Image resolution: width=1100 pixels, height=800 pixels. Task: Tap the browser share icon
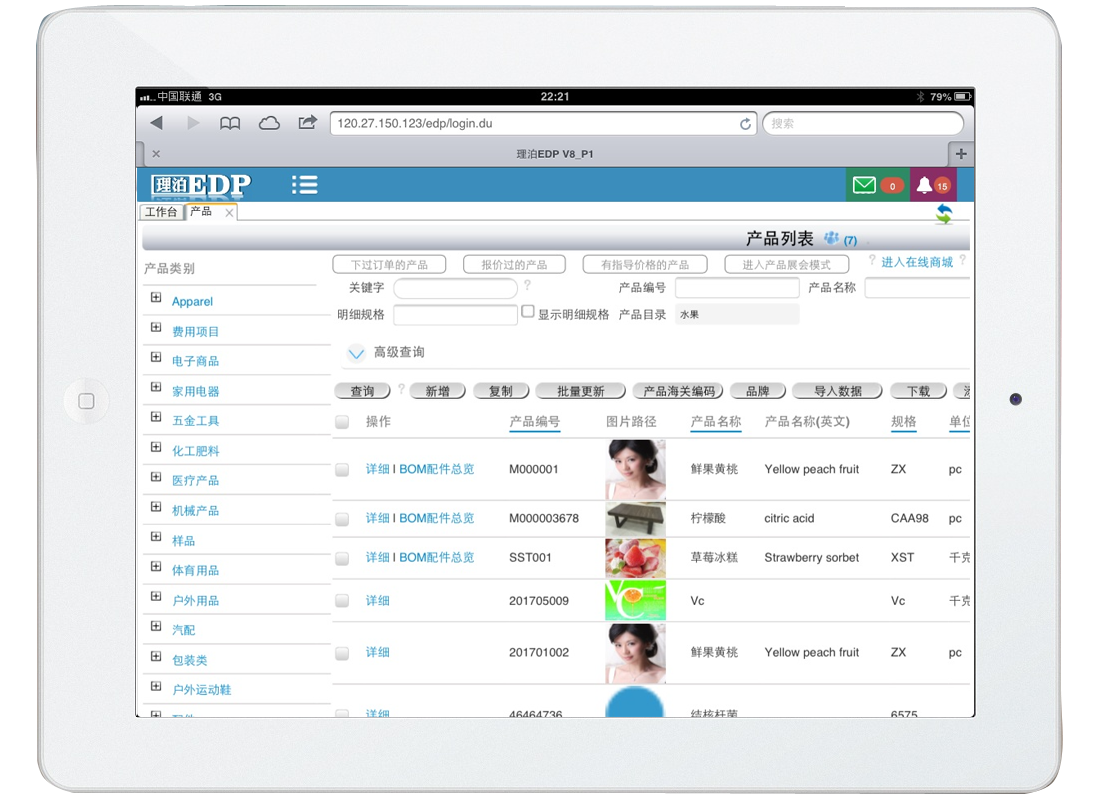pos(307,123)
